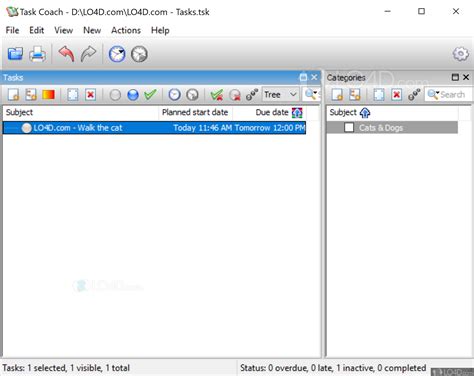Open search options magnifier in Tasks panel
This screenshot has height=376, width=474.
[311, 94]
